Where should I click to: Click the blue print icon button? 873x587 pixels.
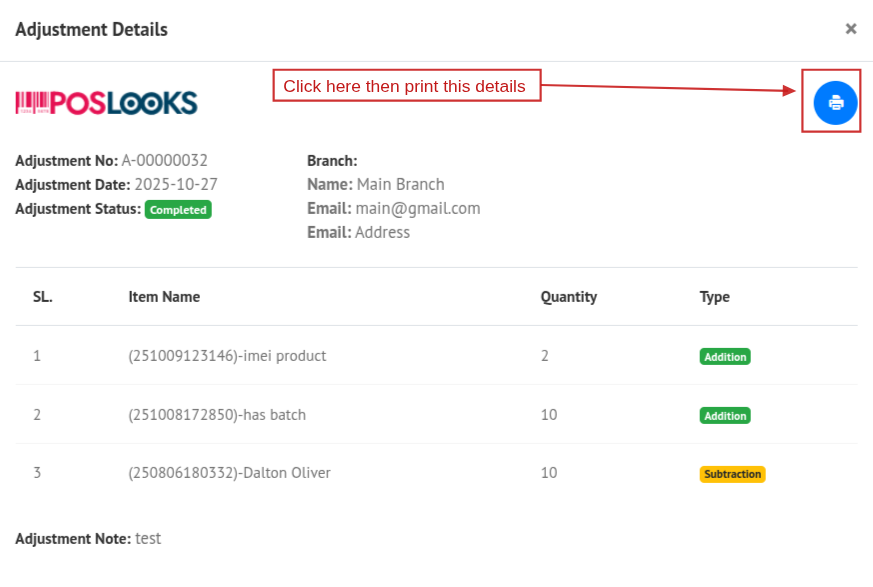[x=835, y=102]
